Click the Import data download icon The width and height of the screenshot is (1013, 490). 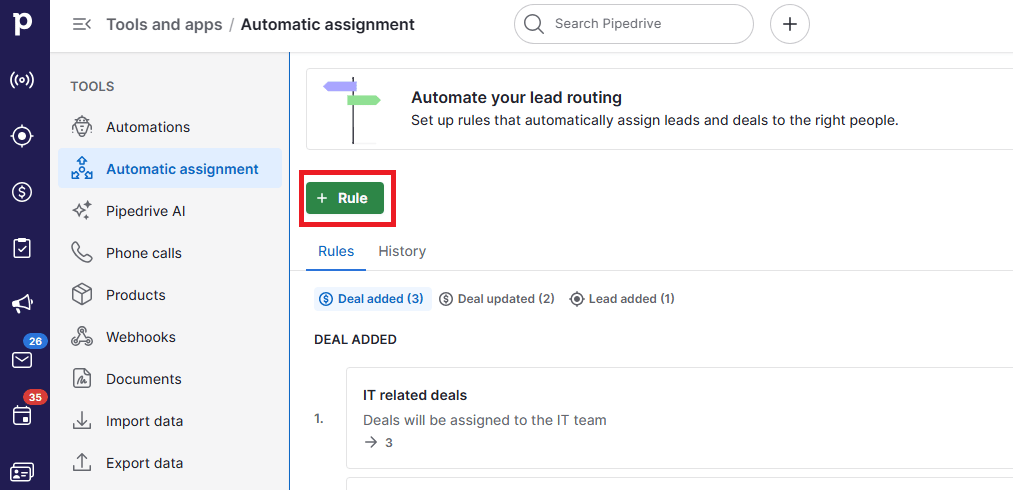(82, 421)
